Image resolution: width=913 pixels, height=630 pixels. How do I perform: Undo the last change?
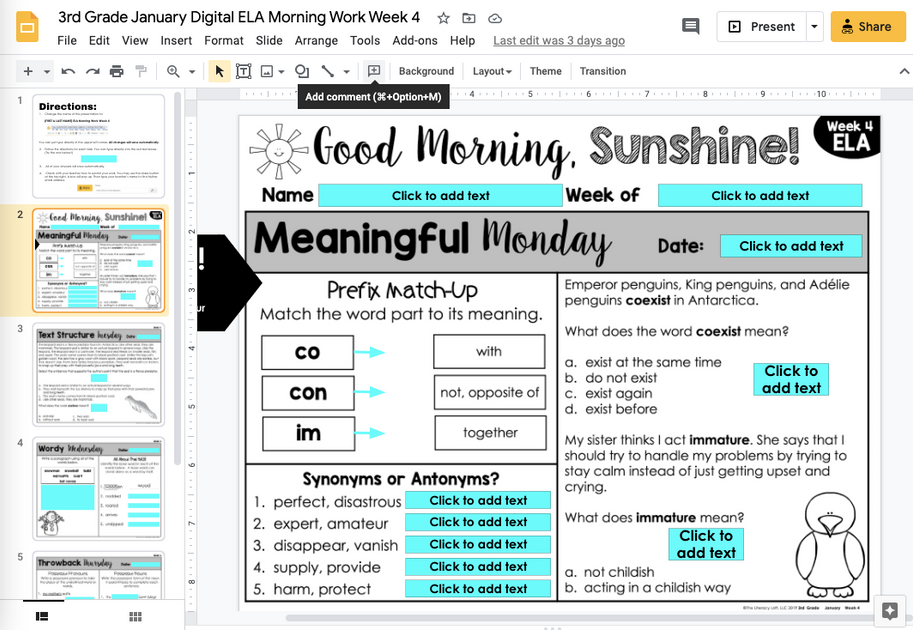coord(68,71)
